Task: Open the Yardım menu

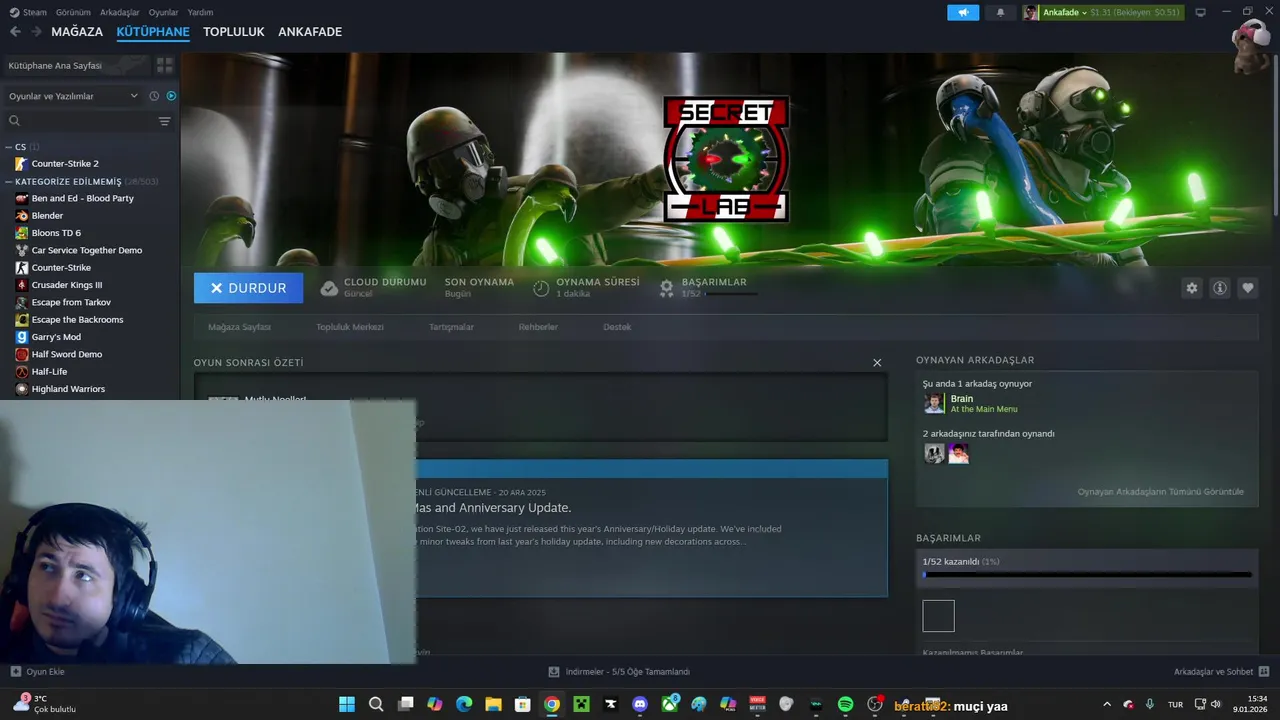Action: tap(200, 12)
